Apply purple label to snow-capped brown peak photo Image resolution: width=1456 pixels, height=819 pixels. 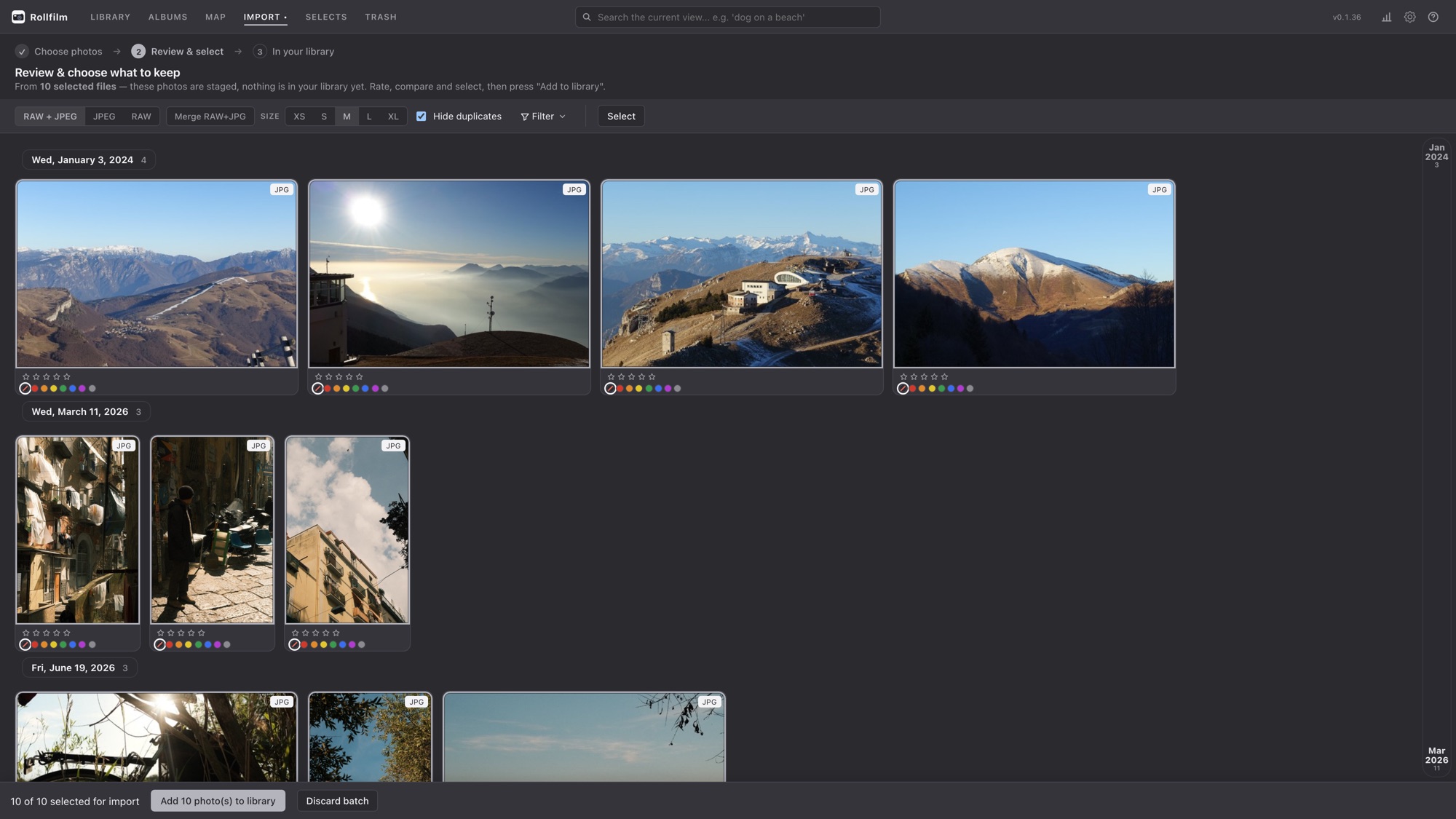(960, 389)
